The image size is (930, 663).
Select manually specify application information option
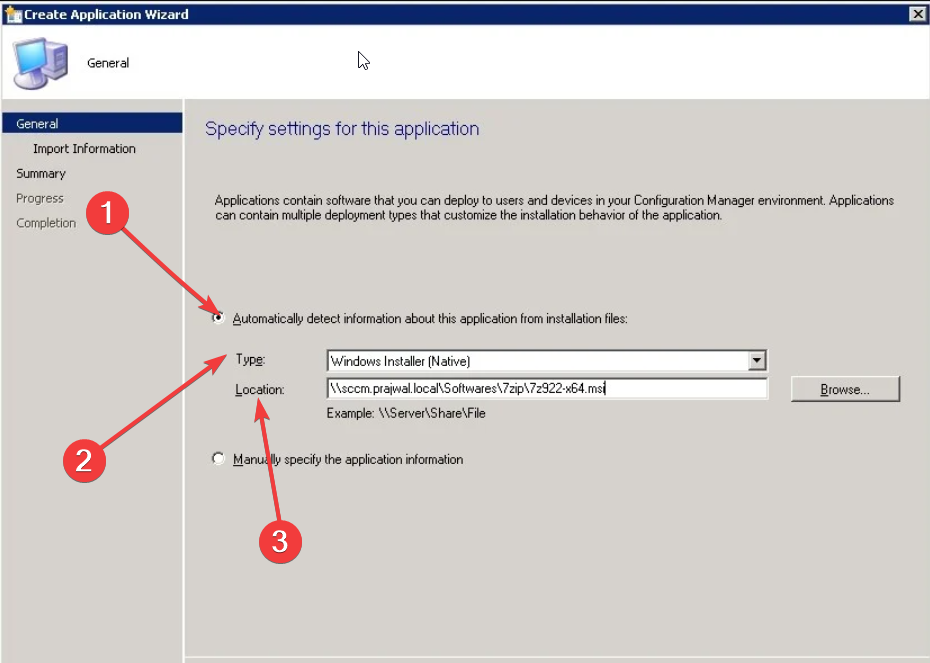(219, 459)
